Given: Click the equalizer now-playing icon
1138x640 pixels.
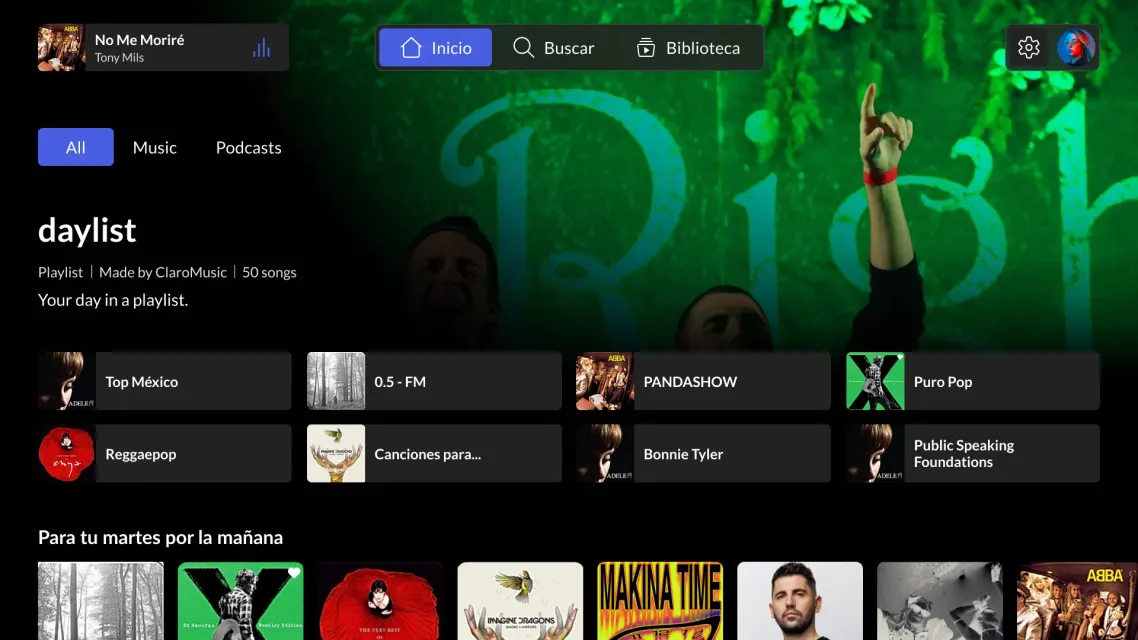Looking at the screenshot, I should (261, 48).
